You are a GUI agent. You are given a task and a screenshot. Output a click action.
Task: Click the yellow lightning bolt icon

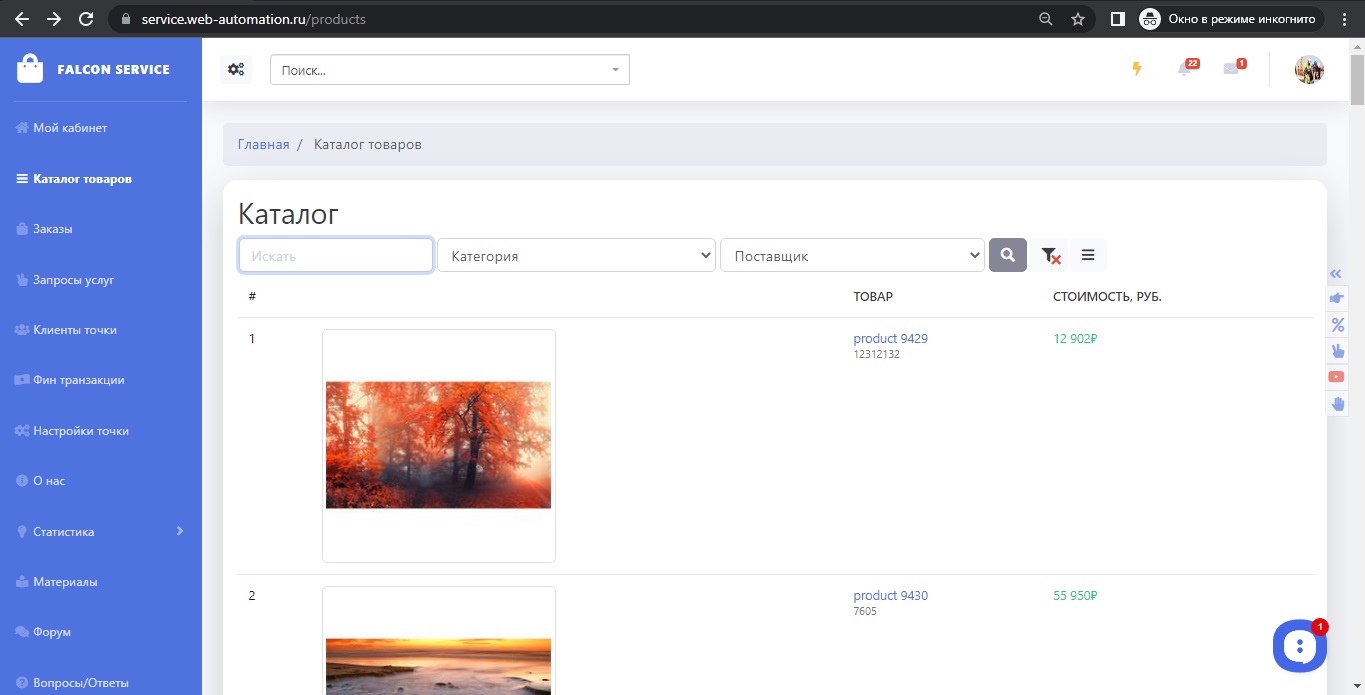pyautogui.click(x=1136, y=69)
